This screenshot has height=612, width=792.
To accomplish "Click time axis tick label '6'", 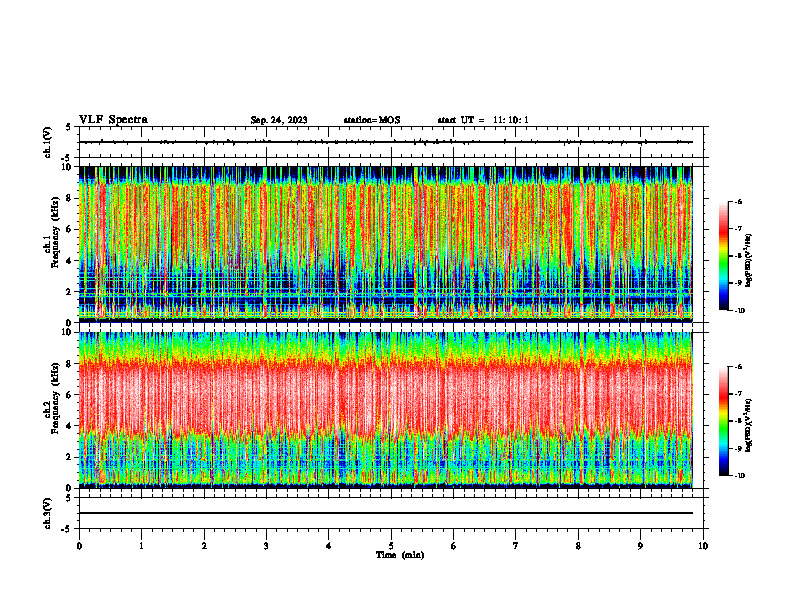I will [x=454, y=546].
